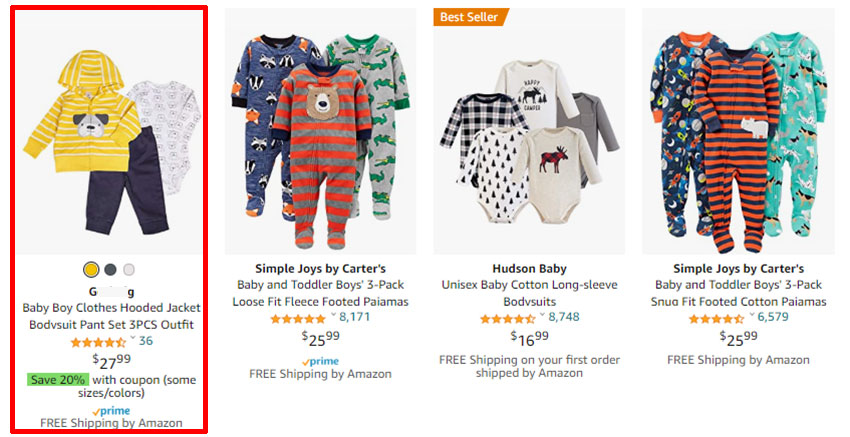Expand rating dropdown next to 6,579 reviews
The height and width of the screenshot is (437, 850).
(752, 316)
